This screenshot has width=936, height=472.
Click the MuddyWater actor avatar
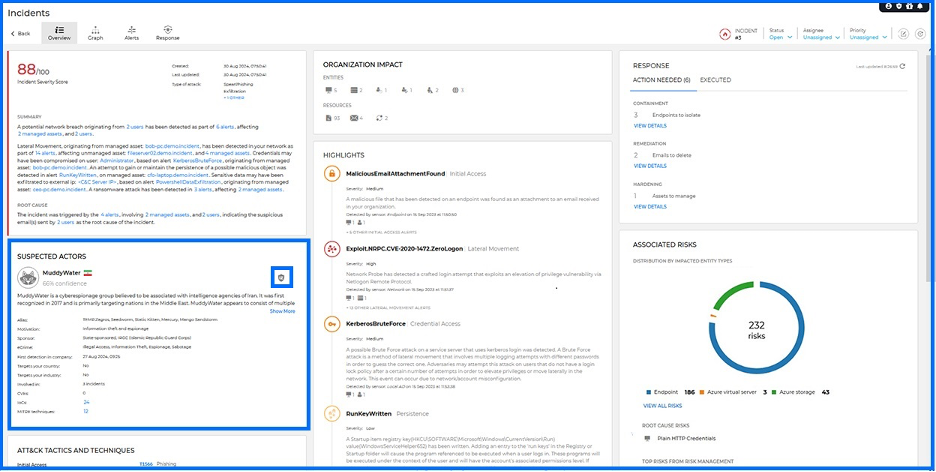tap(28, 277)
